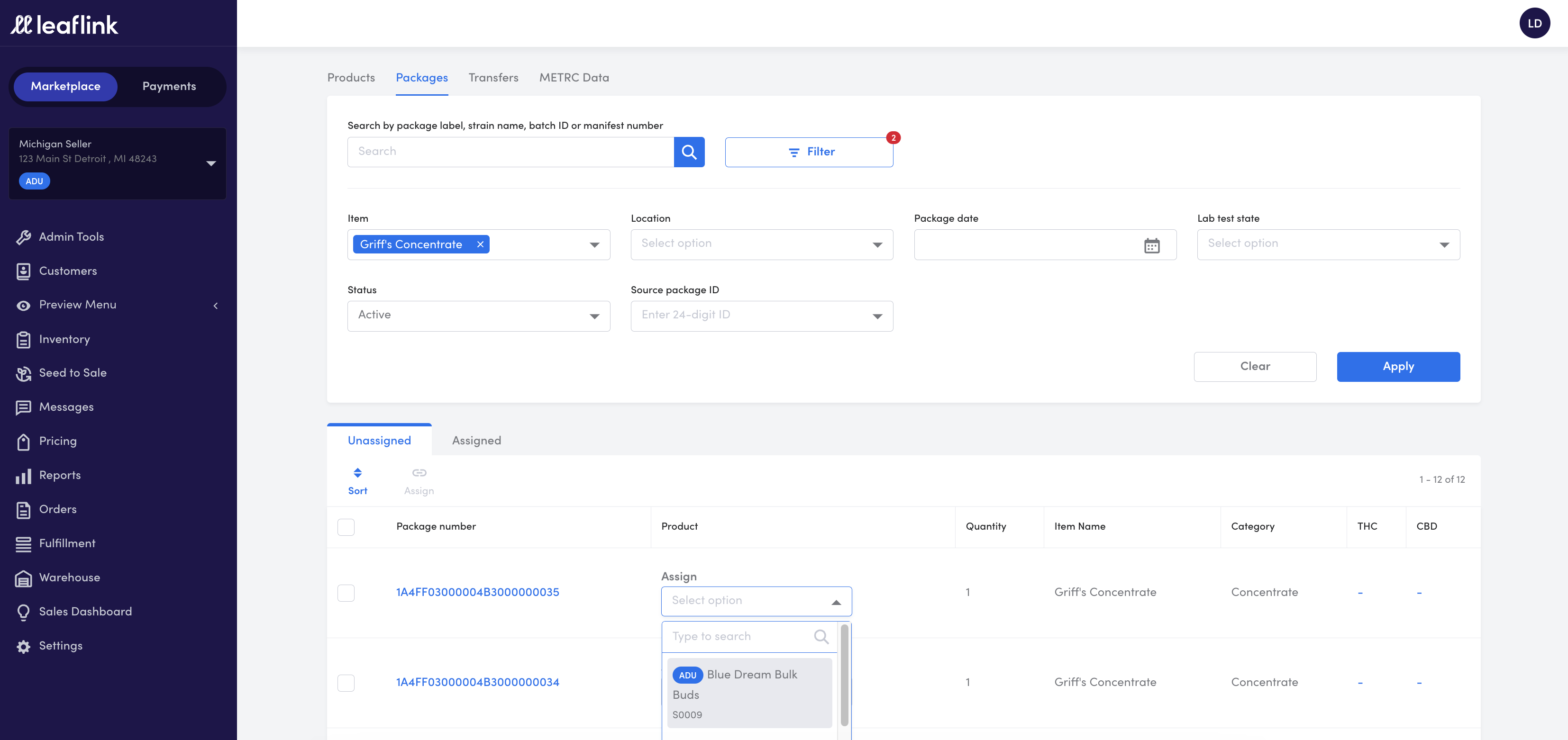This screenshot has height=740, width=1568.
Task: Go to the Products tab
Action: point(351,77)
